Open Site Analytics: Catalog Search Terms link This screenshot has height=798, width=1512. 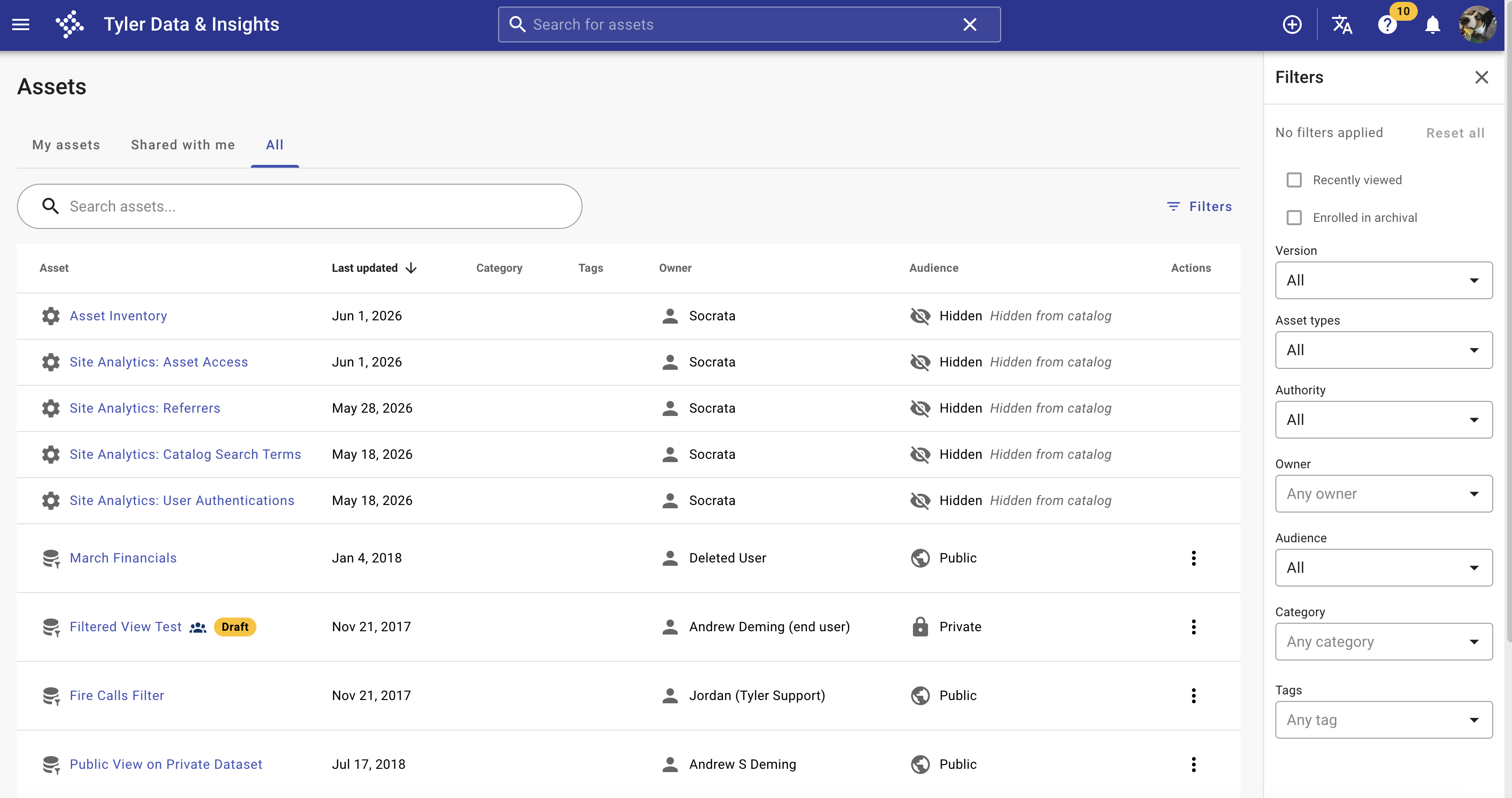(186, 454)
